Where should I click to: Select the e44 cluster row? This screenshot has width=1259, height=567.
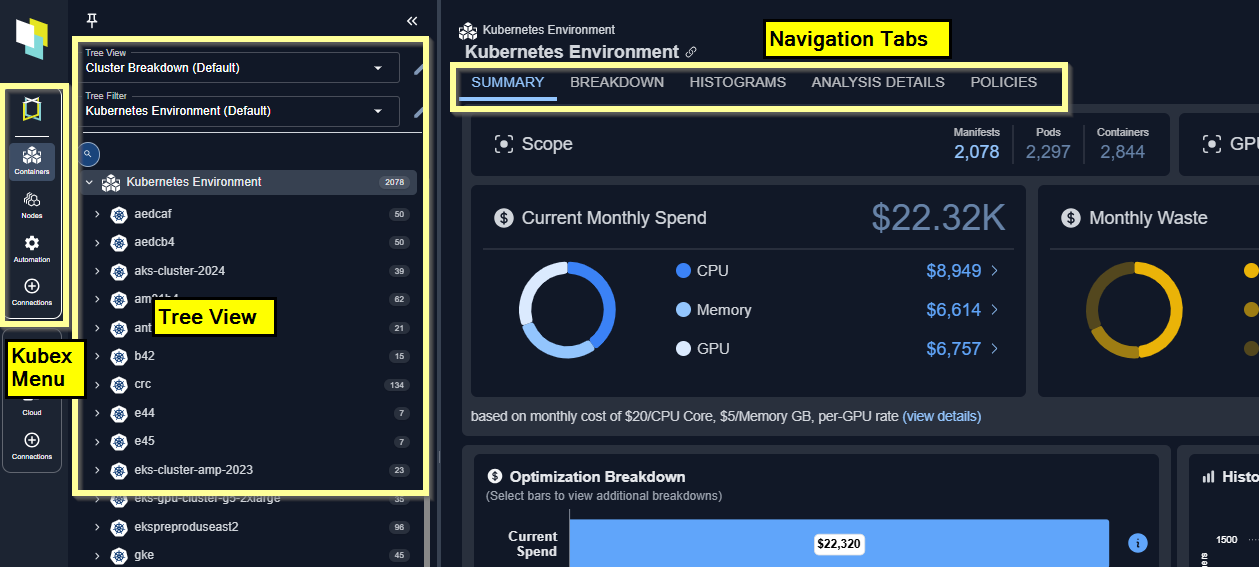click(x=249, y=413)
